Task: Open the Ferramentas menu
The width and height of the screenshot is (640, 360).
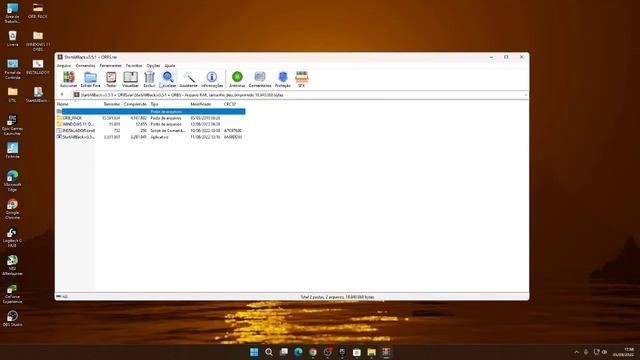Action: pyautogui.click(x=110, y=65)
